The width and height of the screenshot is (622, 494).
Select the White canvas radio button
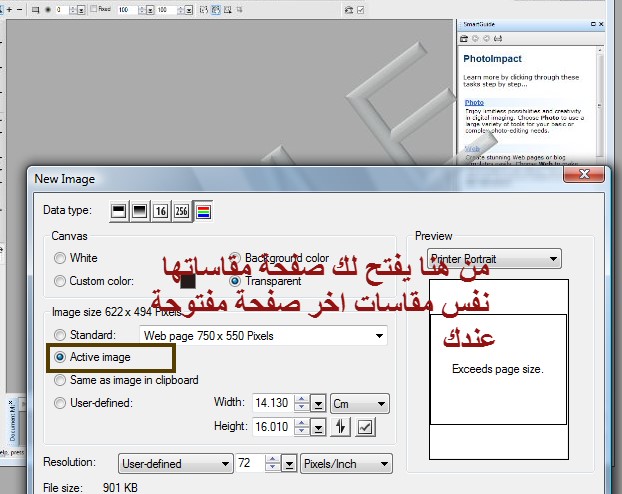click(x=62, y=257)
